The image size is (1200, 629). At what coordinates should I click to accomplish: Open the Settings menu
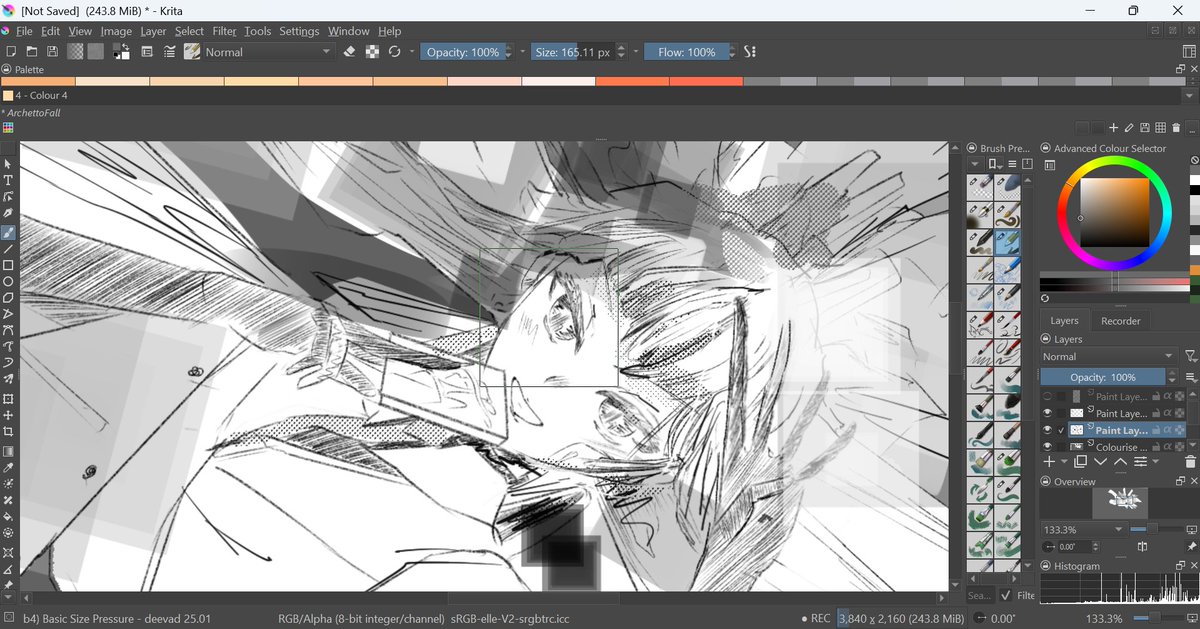click(x=299, y=31)
